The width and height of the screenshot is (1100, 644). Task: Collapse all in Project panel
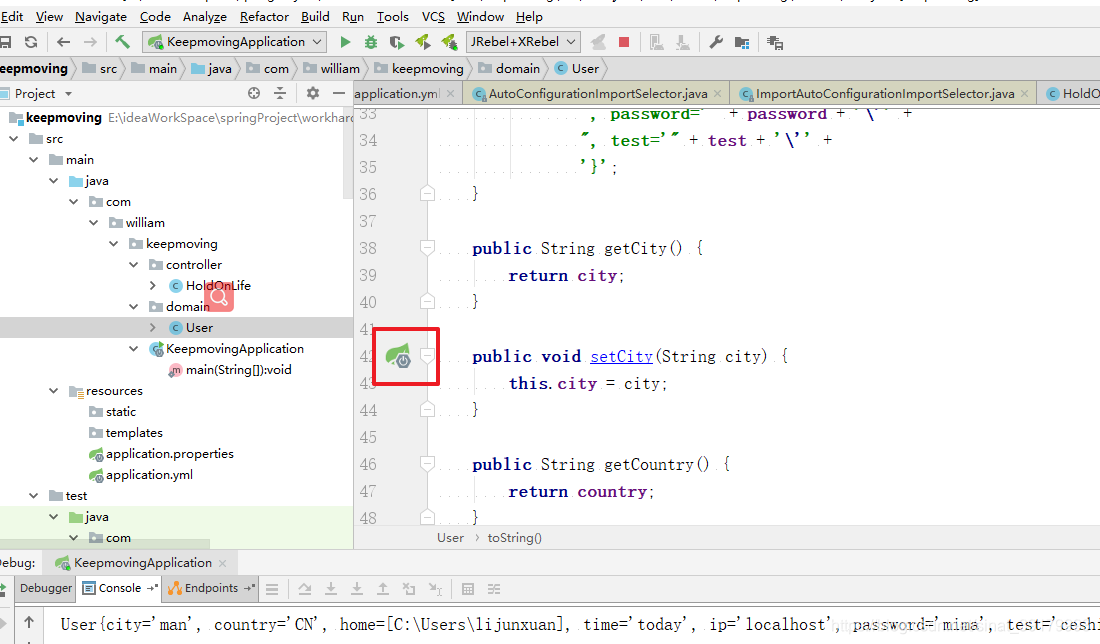(280, 93)
